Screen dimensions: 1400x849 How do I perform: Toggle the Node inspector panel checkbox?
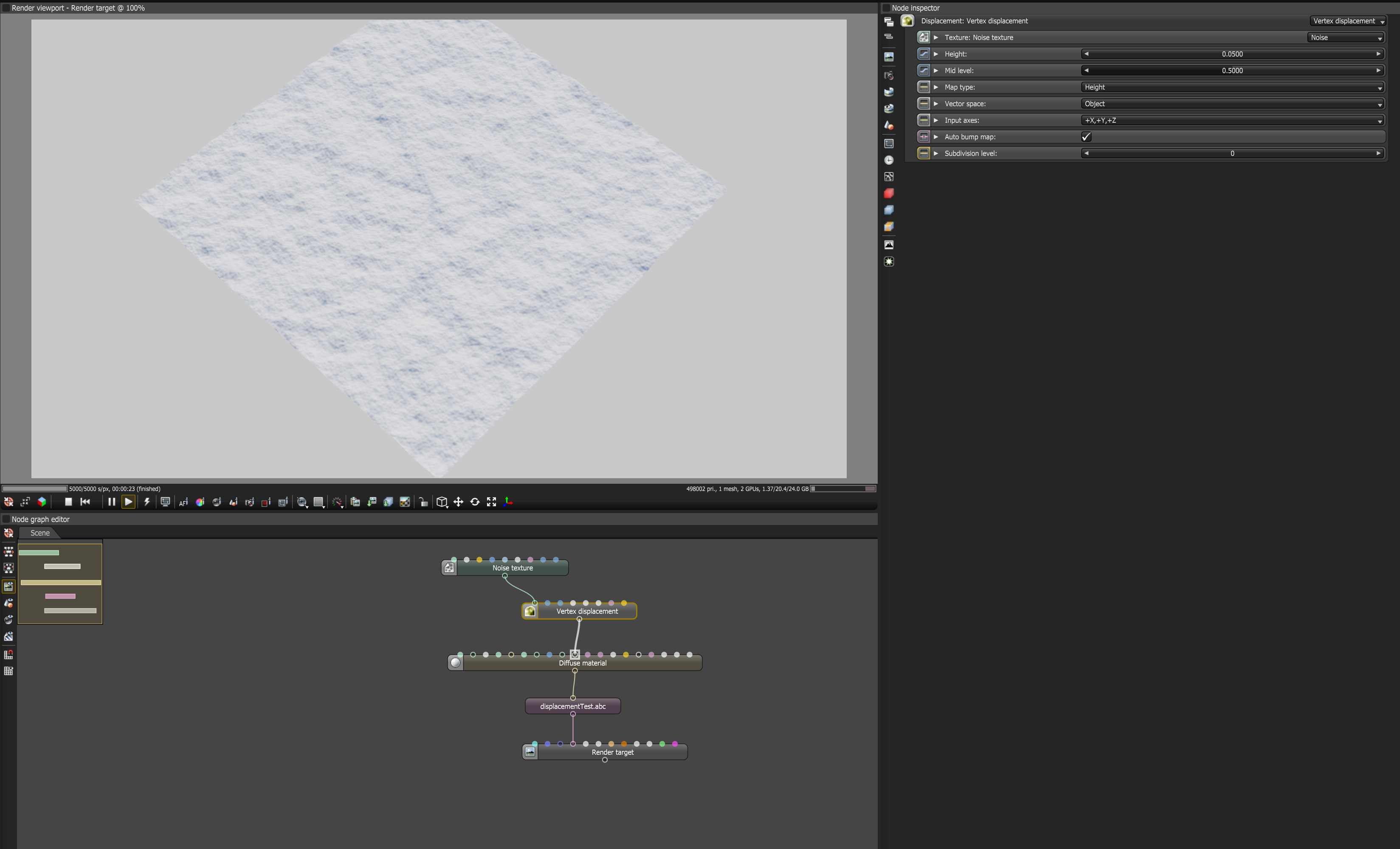point(886,8)
